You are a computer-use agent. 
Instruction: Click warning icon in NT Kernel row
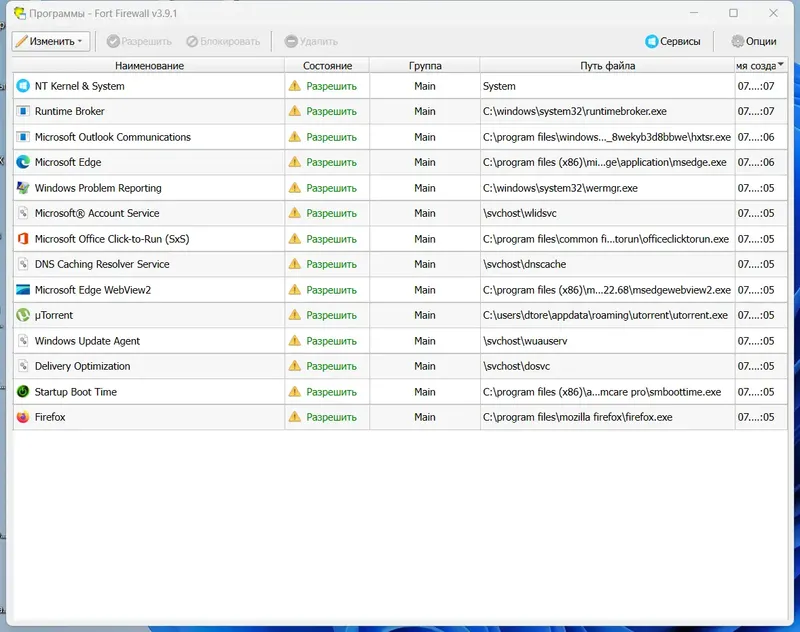[x=295, y=86]
